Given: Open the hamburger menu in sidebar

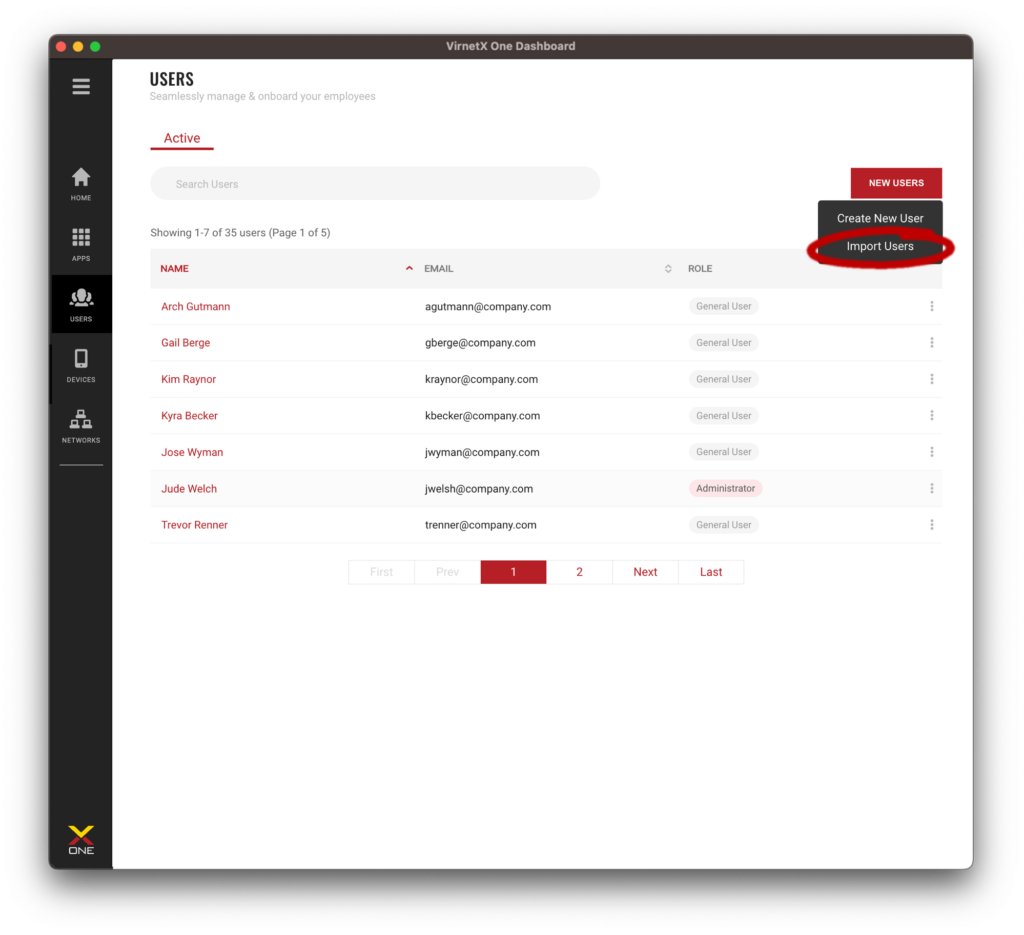Looking at the screenshot, I should (81, 87).
